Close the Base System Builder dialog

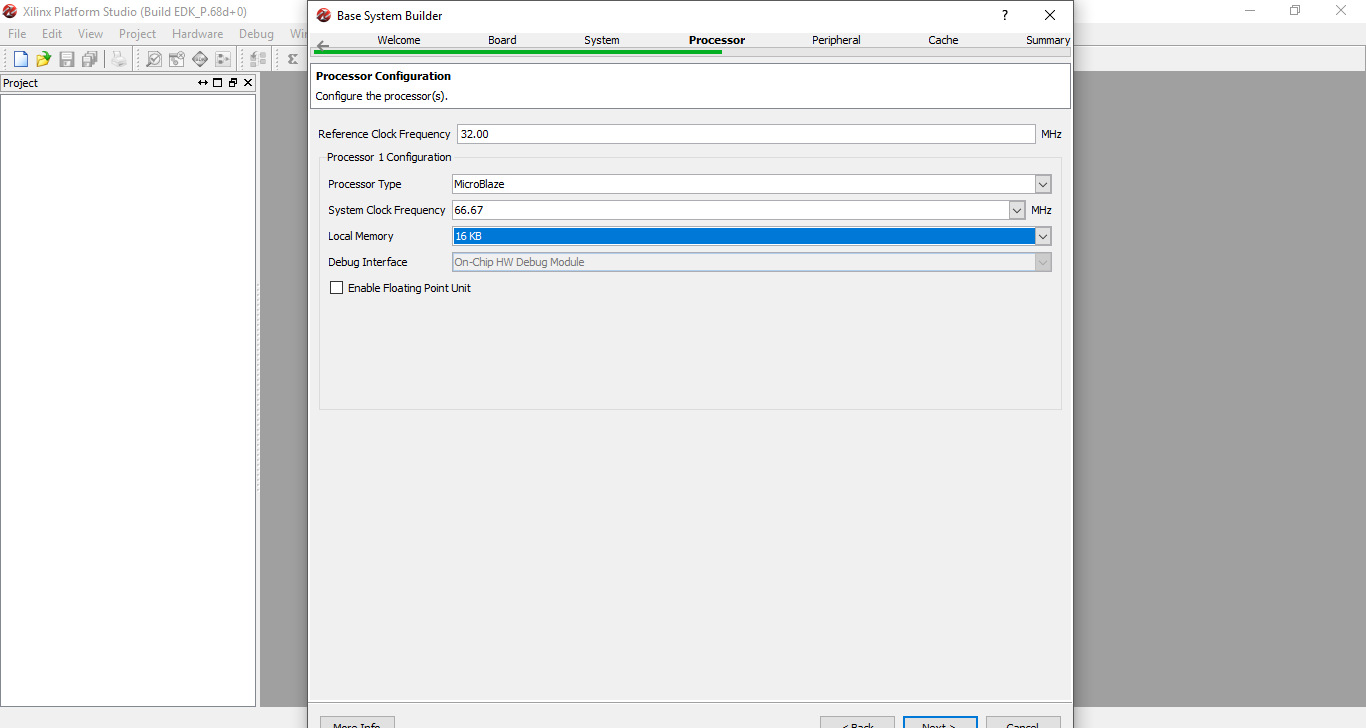[x=1049, y=15]
